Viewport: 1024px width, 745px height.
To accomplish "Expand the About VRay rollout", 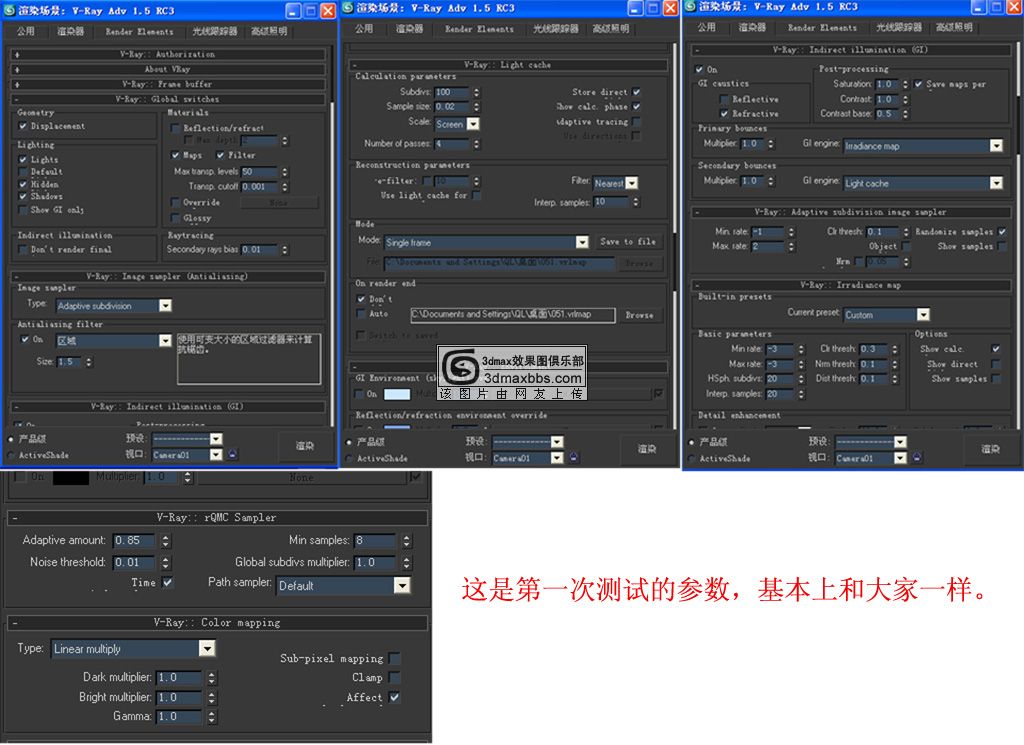I will pos(168,69).
